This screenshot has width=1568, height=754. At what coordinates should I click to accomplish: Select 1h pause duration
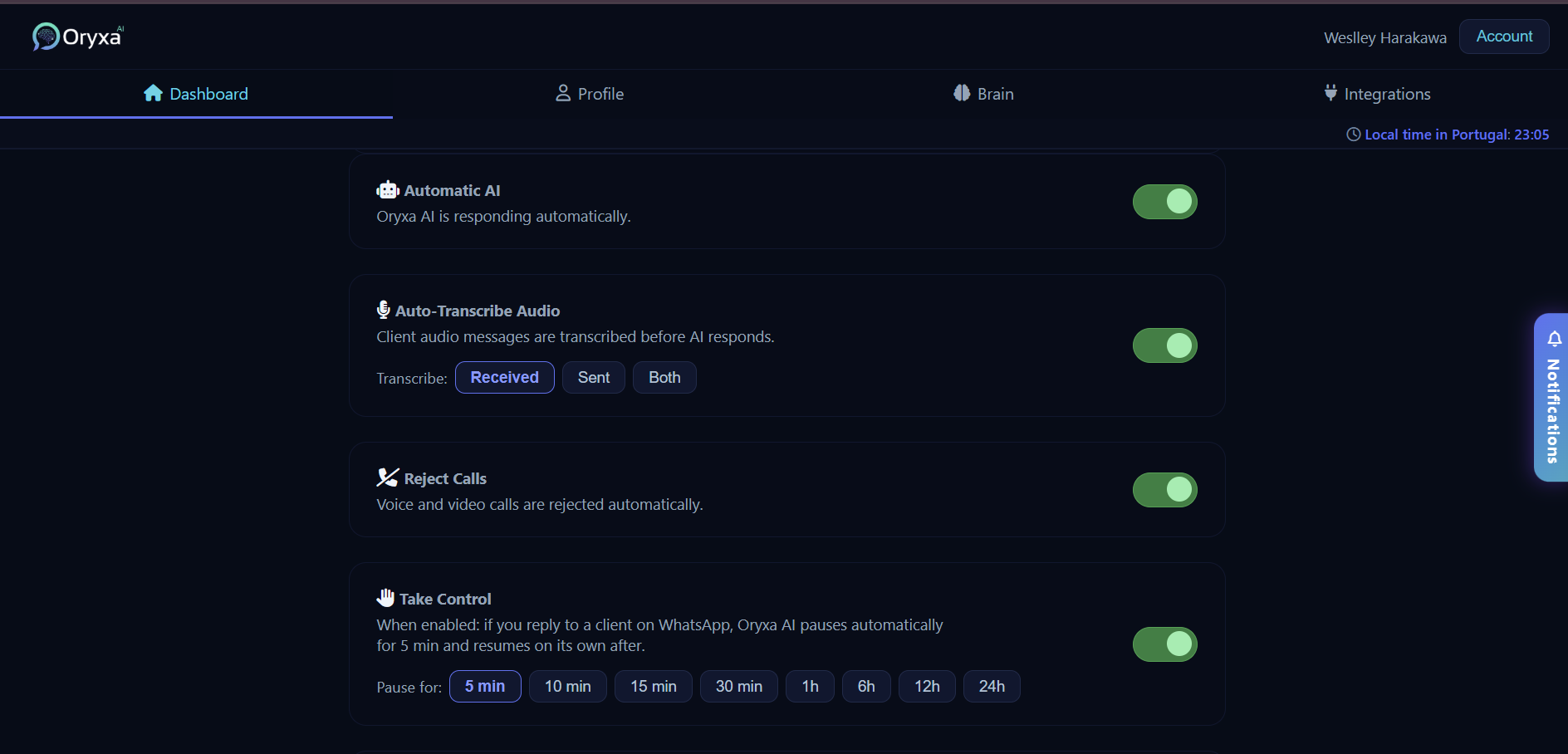pos(811,687)
